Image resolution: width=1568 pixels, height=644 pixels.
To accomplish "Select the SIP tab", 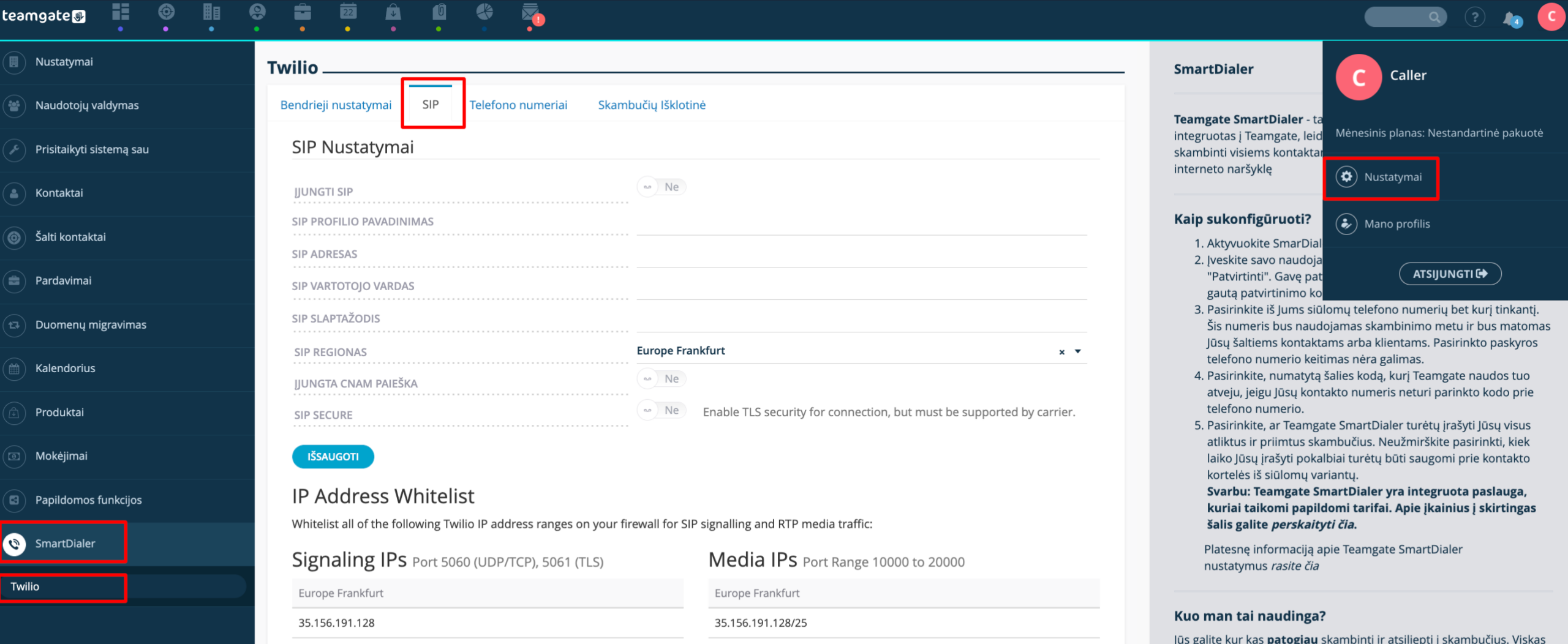I will tap(431, 104).
